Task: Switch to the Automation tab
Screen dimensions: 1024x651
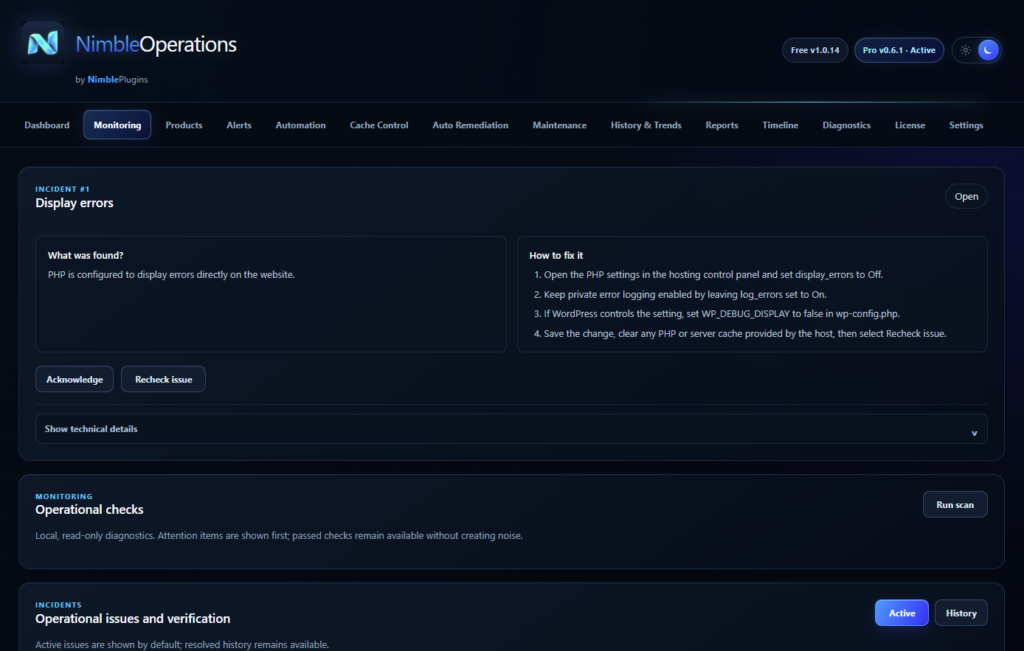Action: [x=300, y=125]
